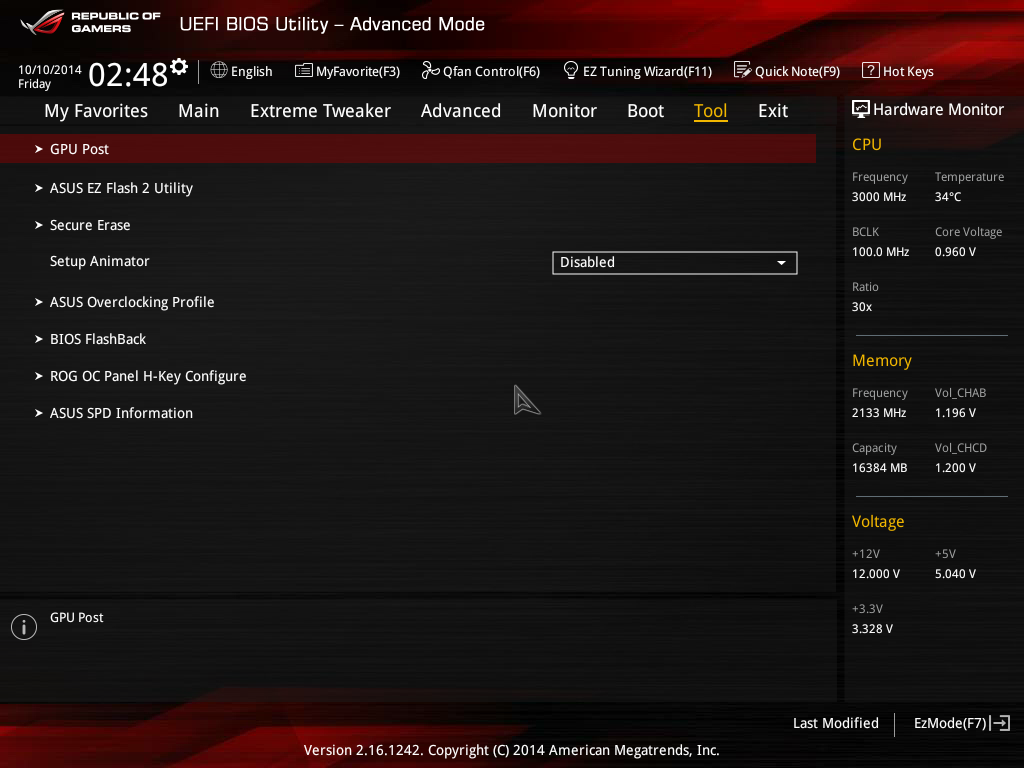Click the BCLK 100.0 MHz value
The height and width of the screenshot is (768, 1024).
(x=880, y=251)
